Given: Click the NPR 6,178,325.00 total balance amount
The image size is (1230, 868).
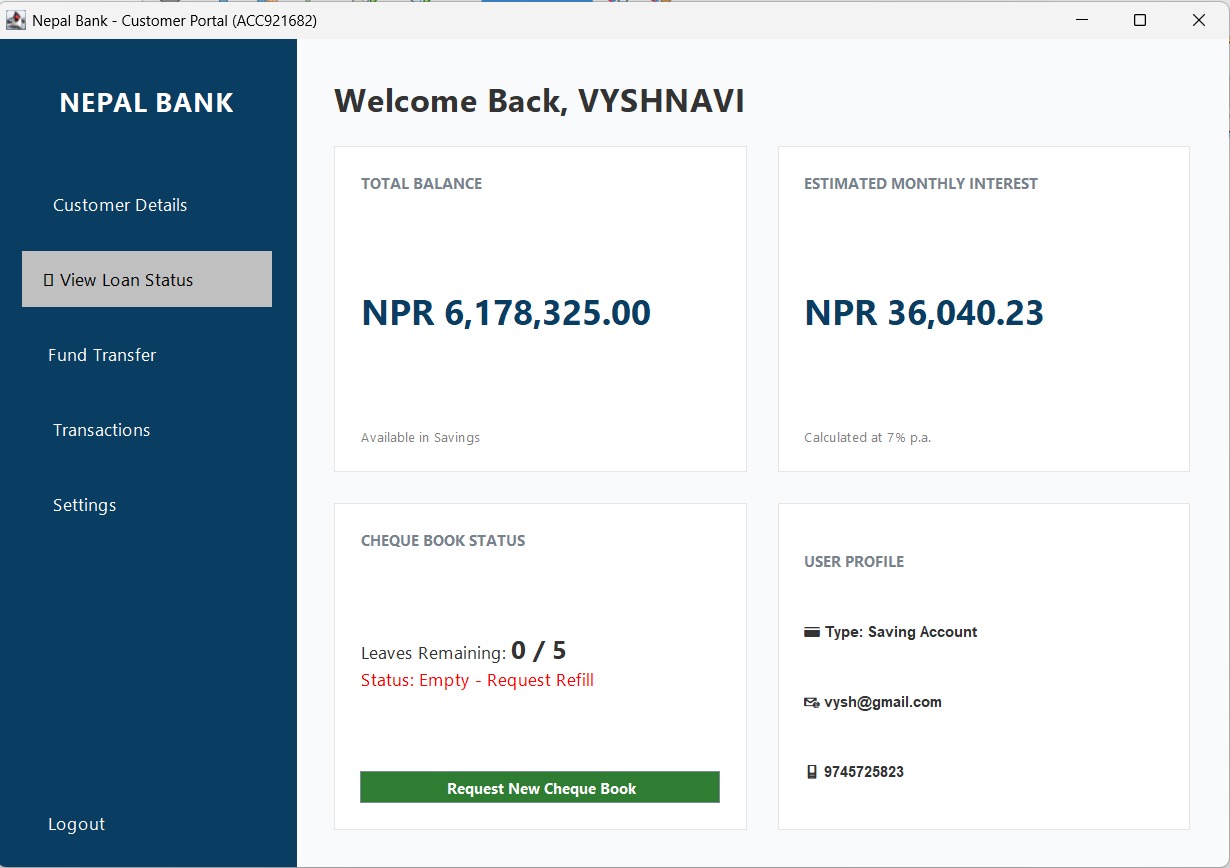Looking at the screenshot, I should [506, 313].
